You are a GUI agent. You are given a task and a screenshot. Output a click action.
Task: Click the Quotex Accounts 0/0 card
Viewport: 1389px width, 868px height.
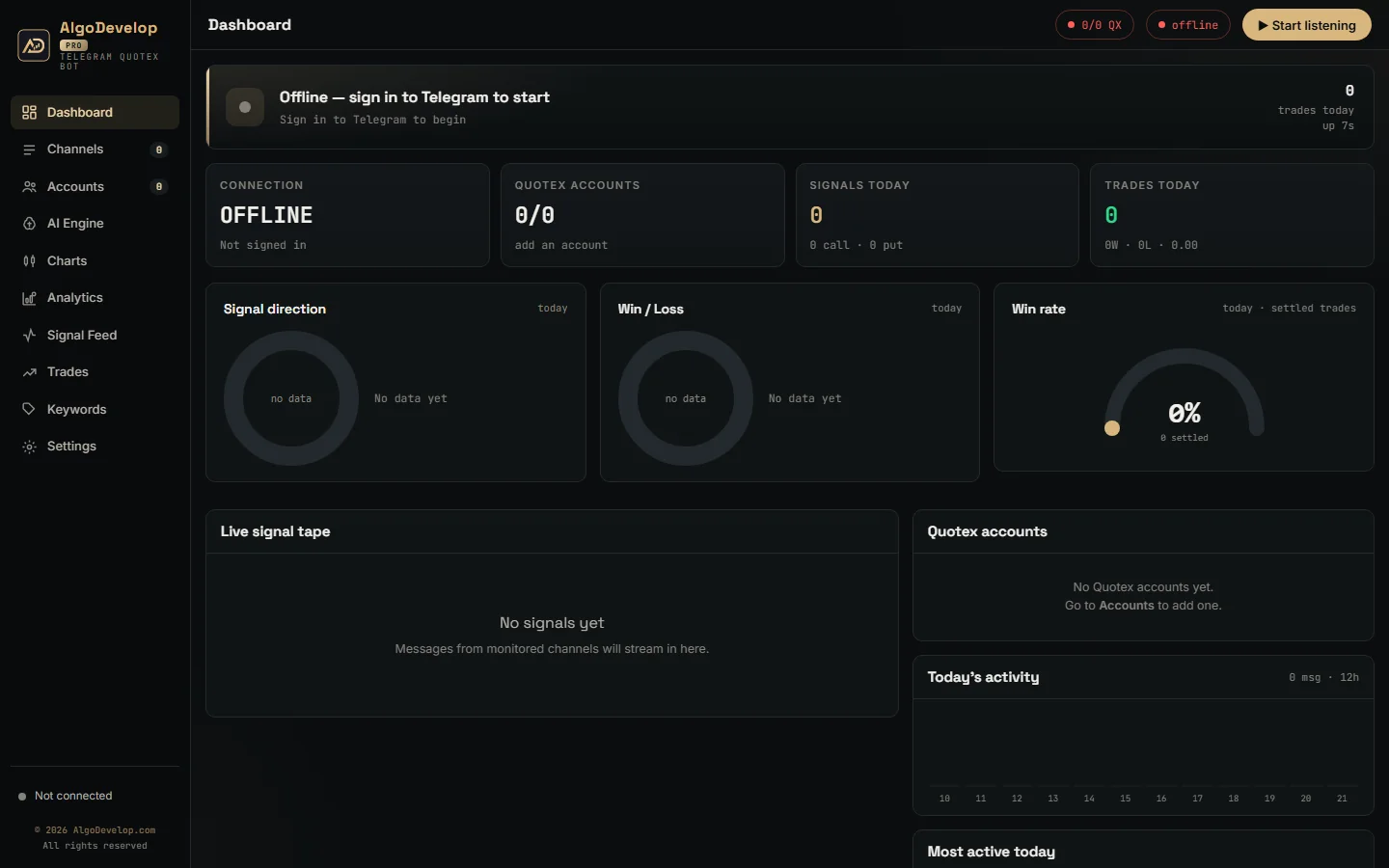click(x=642, y=215)
